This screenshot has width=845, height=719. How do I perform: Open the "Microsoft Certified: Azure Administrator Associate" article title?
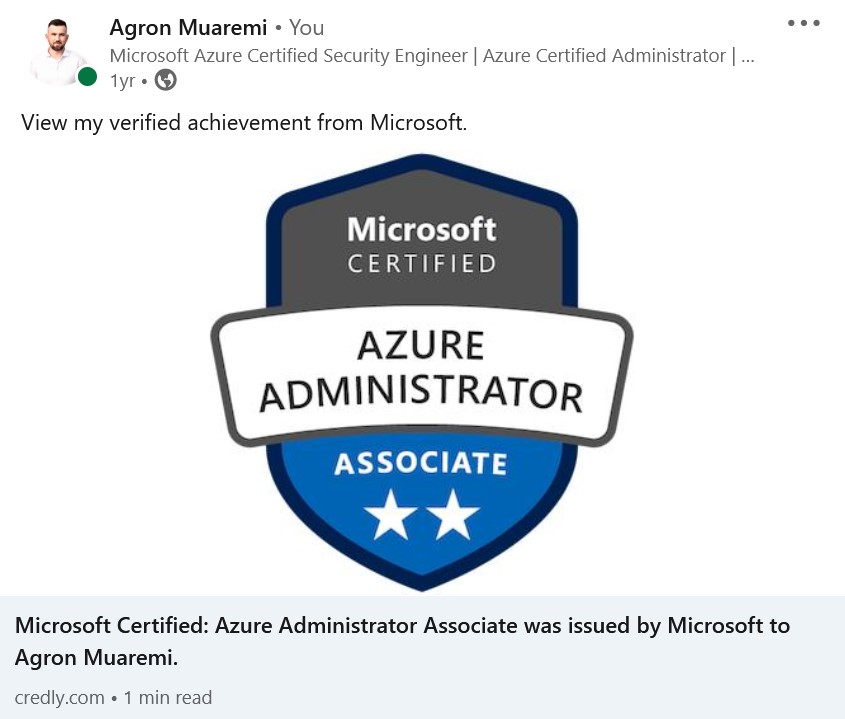point(402,626)
